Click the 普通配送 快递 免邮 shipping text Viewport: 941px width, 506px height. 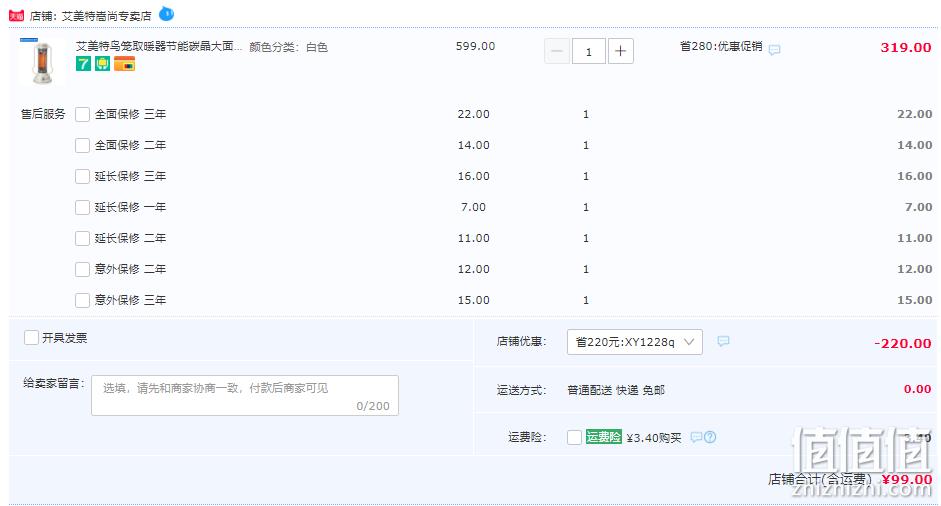[616, 390]
